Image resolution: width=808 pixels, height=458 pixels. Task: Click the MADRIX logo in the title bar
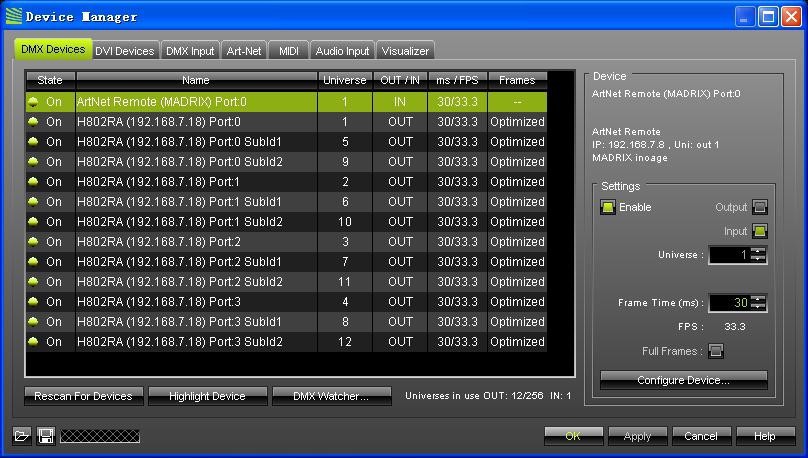click(13, 16)
